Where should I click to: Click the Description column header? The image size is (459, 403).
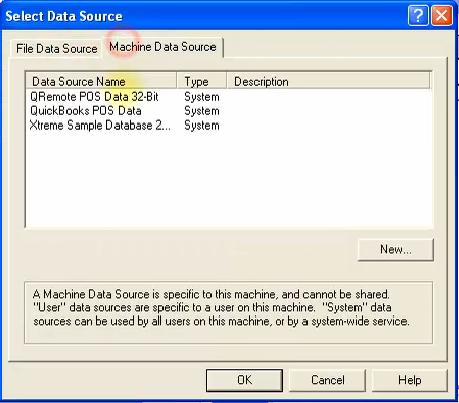pos(328,81)
